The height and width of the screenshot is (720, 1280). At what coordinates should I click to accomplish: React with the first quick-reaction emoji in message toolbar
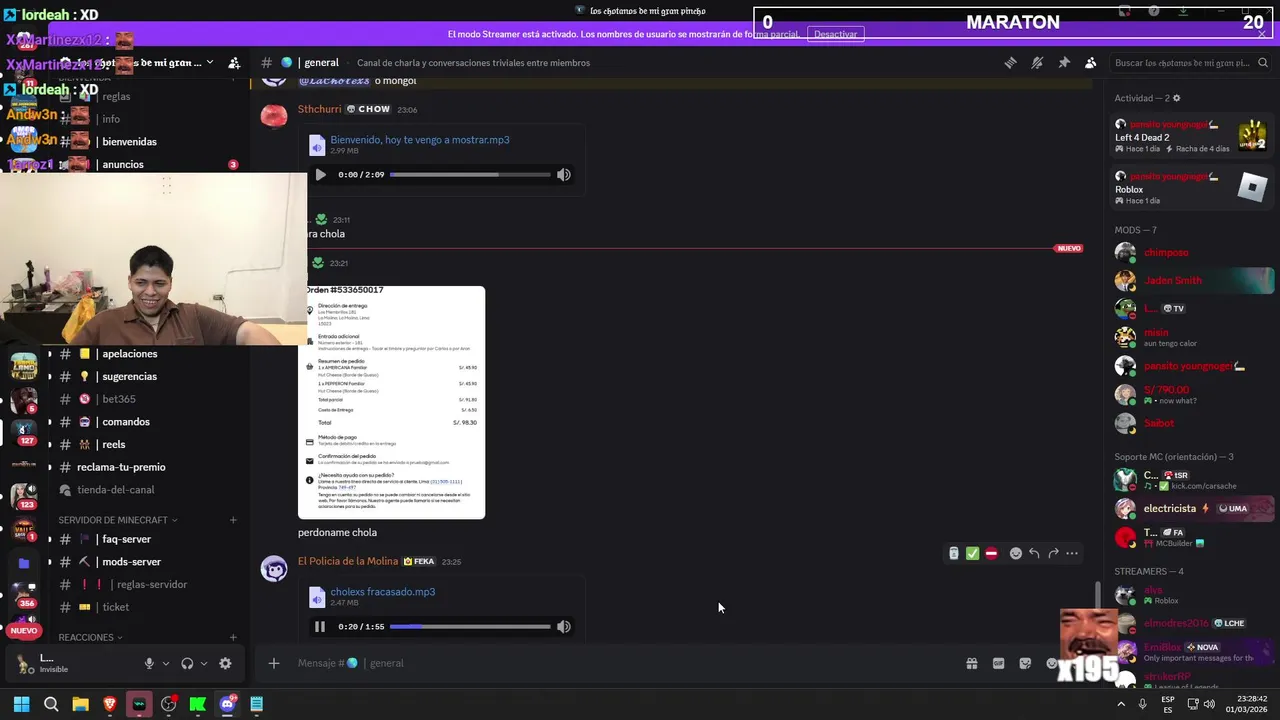[954, 553]
